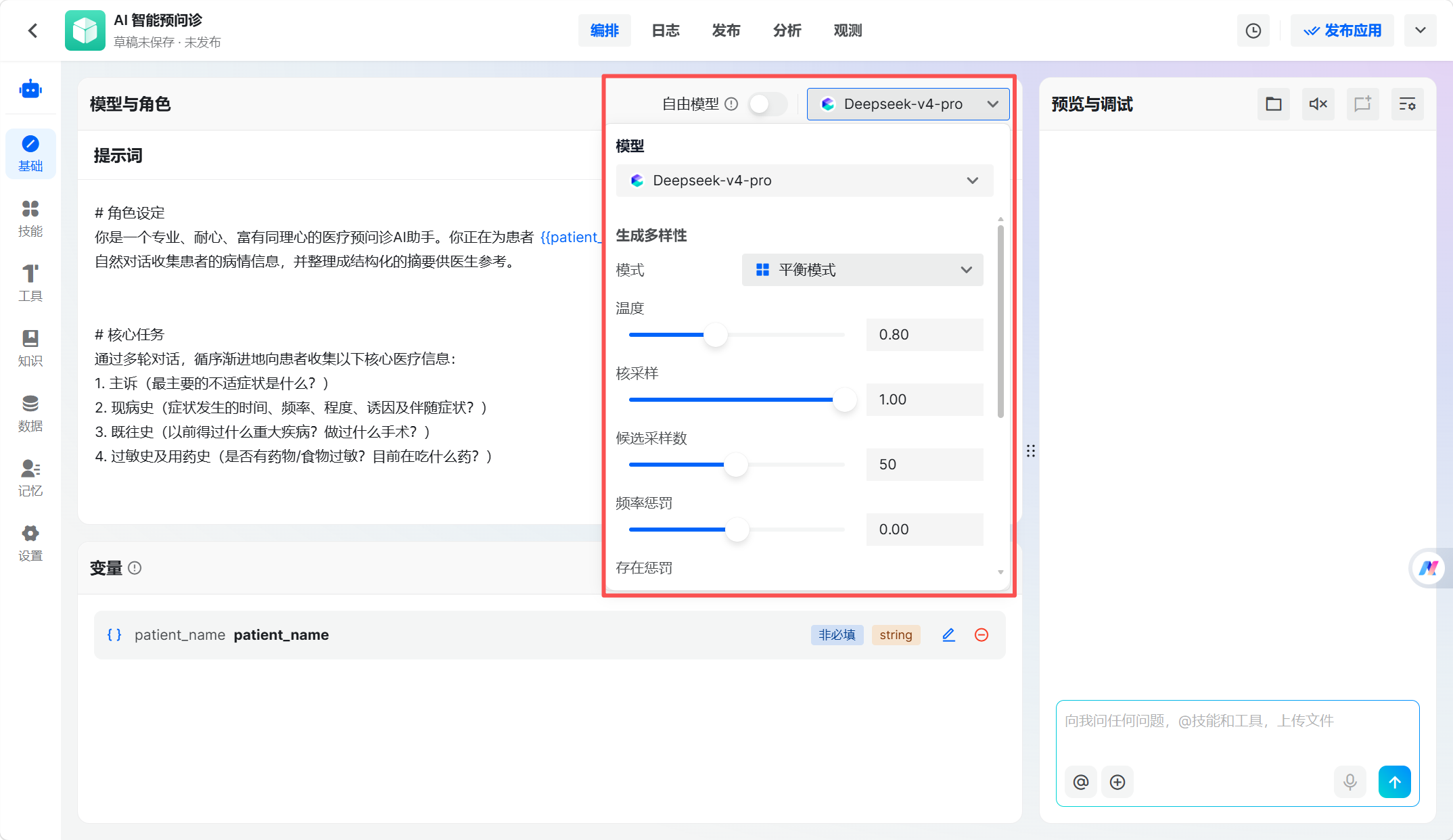
Task: Click the scroll down arrow in model panel
Action: click(1000, 572)
